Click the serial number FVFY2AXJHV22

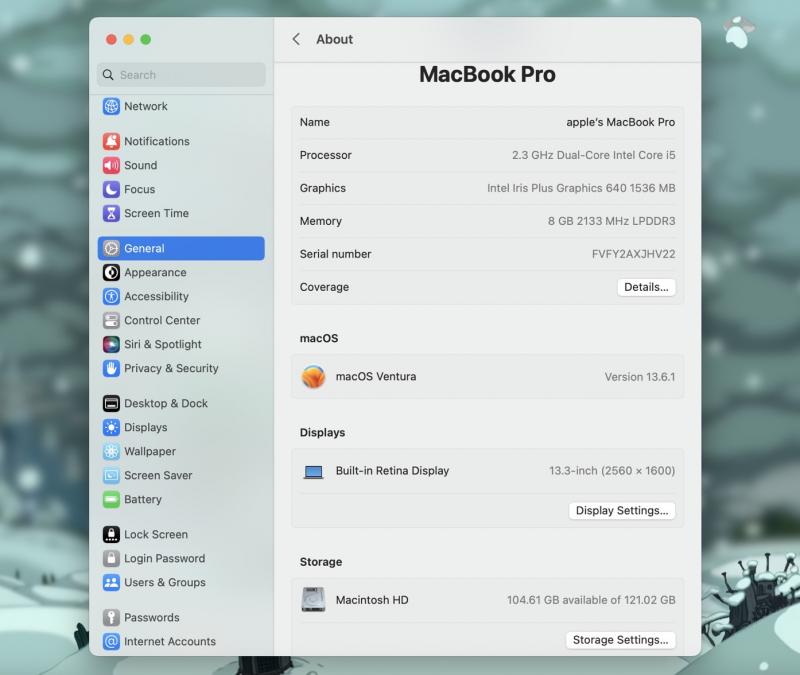click(633, 254)
